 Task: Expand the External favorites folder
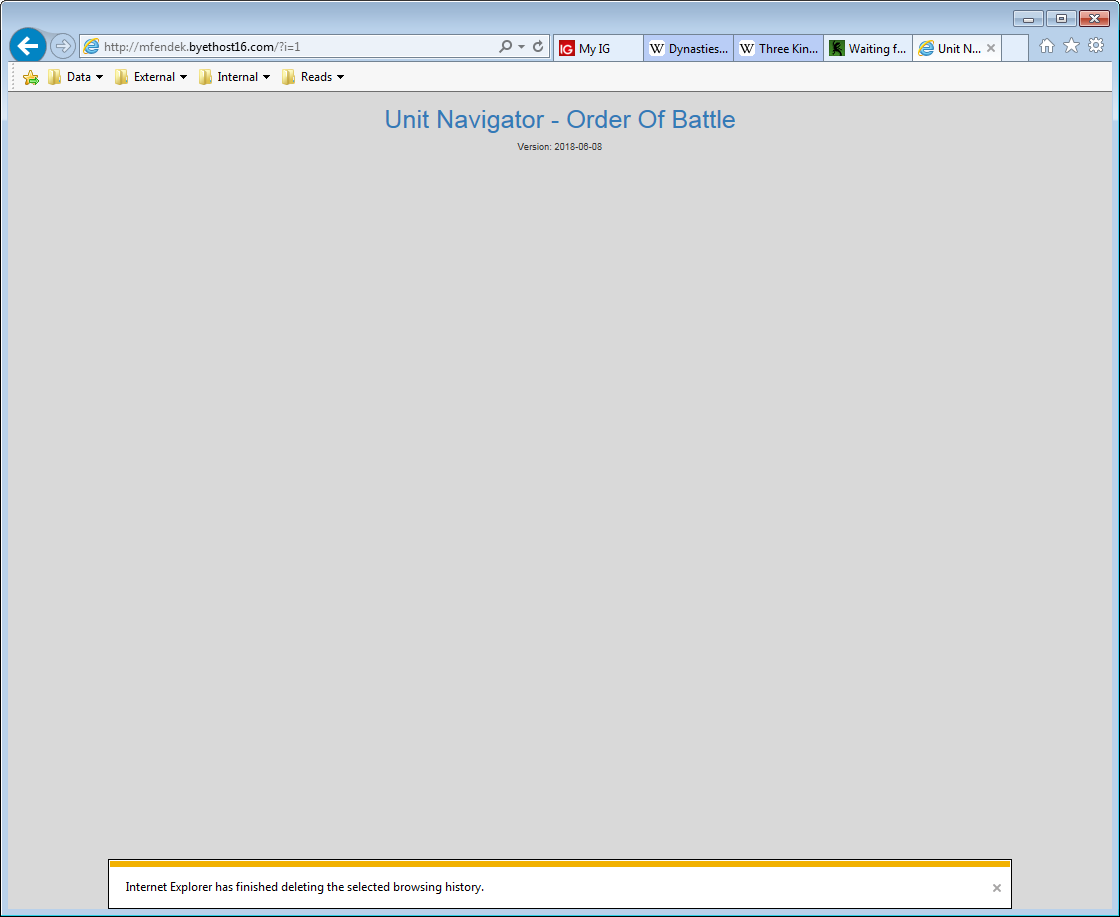pyautogui.click(x=151, y=77)
